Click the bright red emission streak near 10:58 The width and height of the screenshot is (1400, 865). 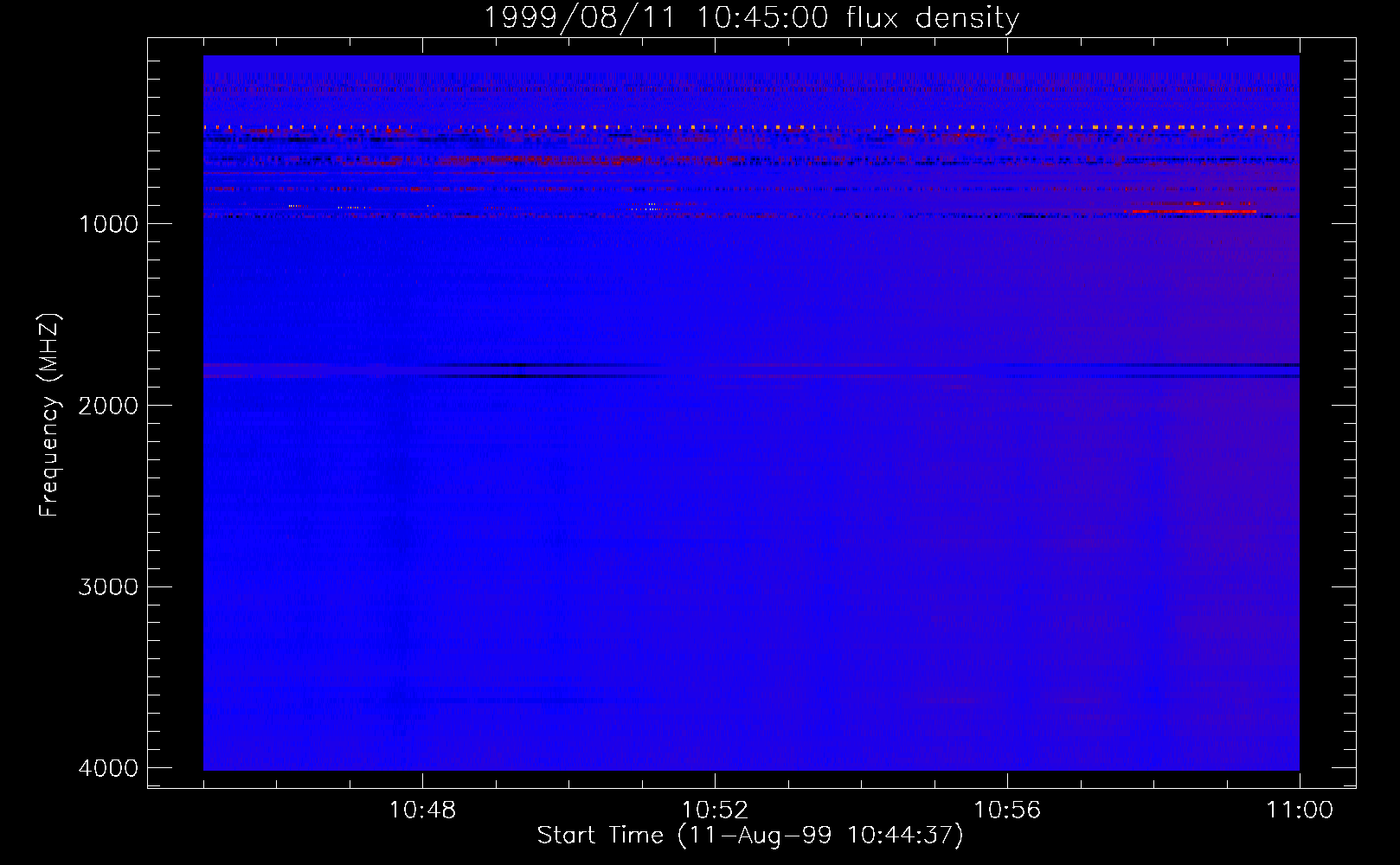click(1194, 210)
